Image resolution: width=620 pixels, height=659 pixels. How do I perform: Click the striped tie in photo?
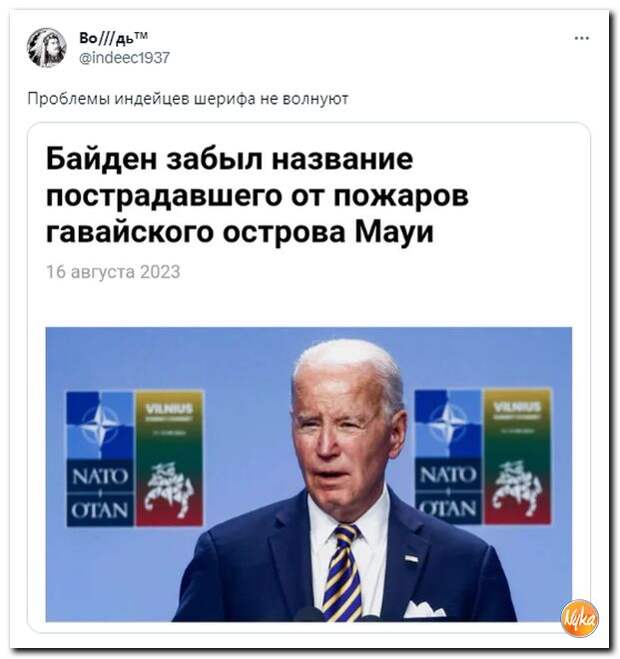(x=343, y=573)
